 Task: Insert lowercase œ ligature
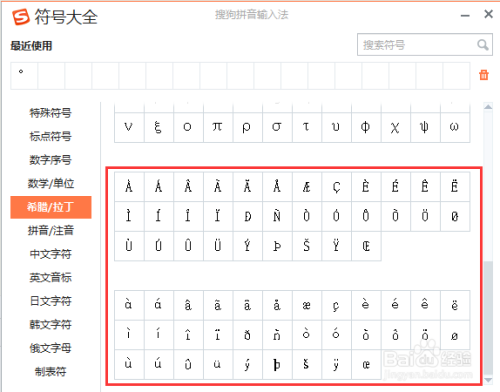pyautogui.click(x=366, y=365)
